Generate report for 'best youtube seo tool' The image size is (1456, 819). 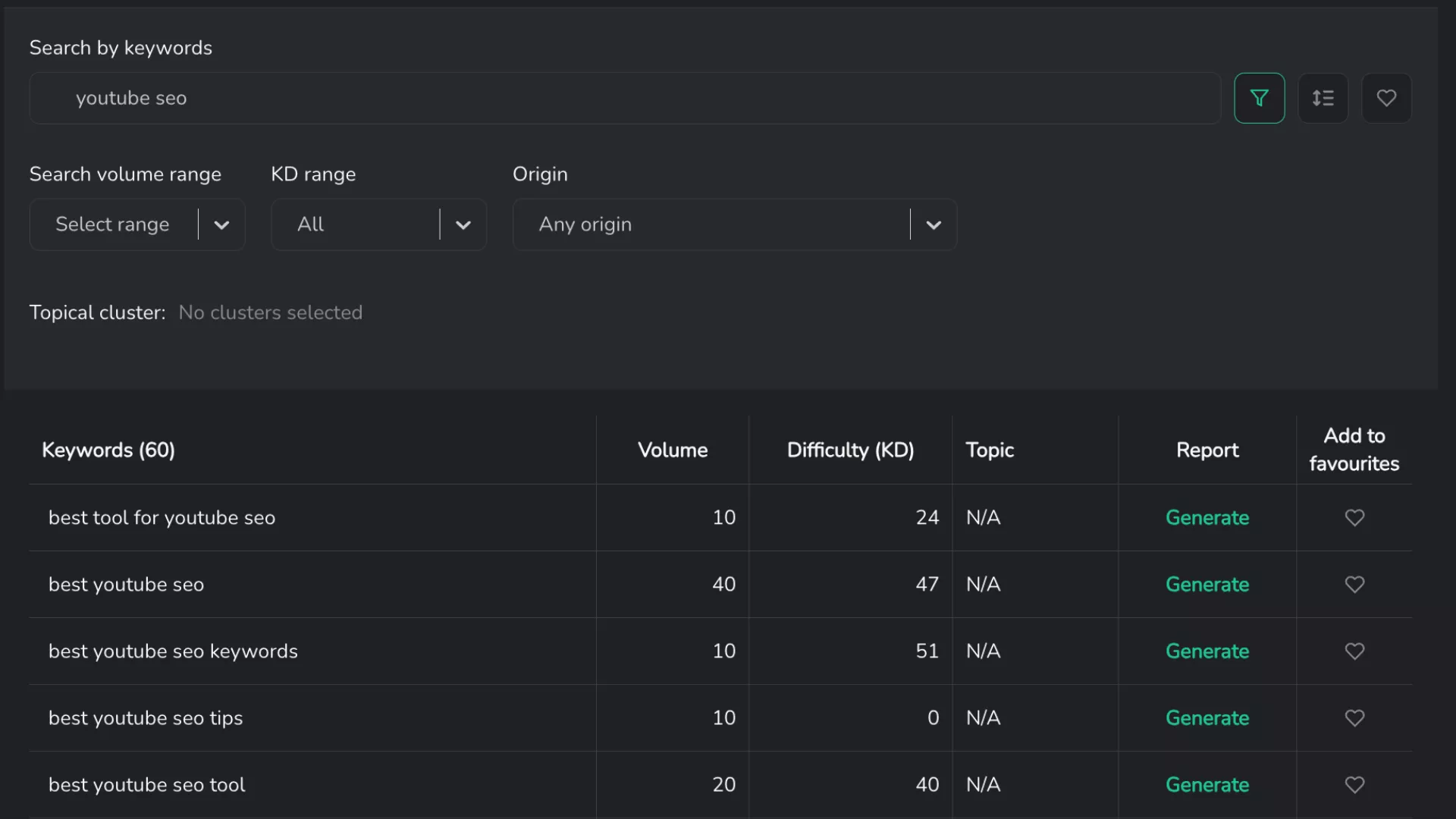pyautogui.click(x=1207, y=785)
